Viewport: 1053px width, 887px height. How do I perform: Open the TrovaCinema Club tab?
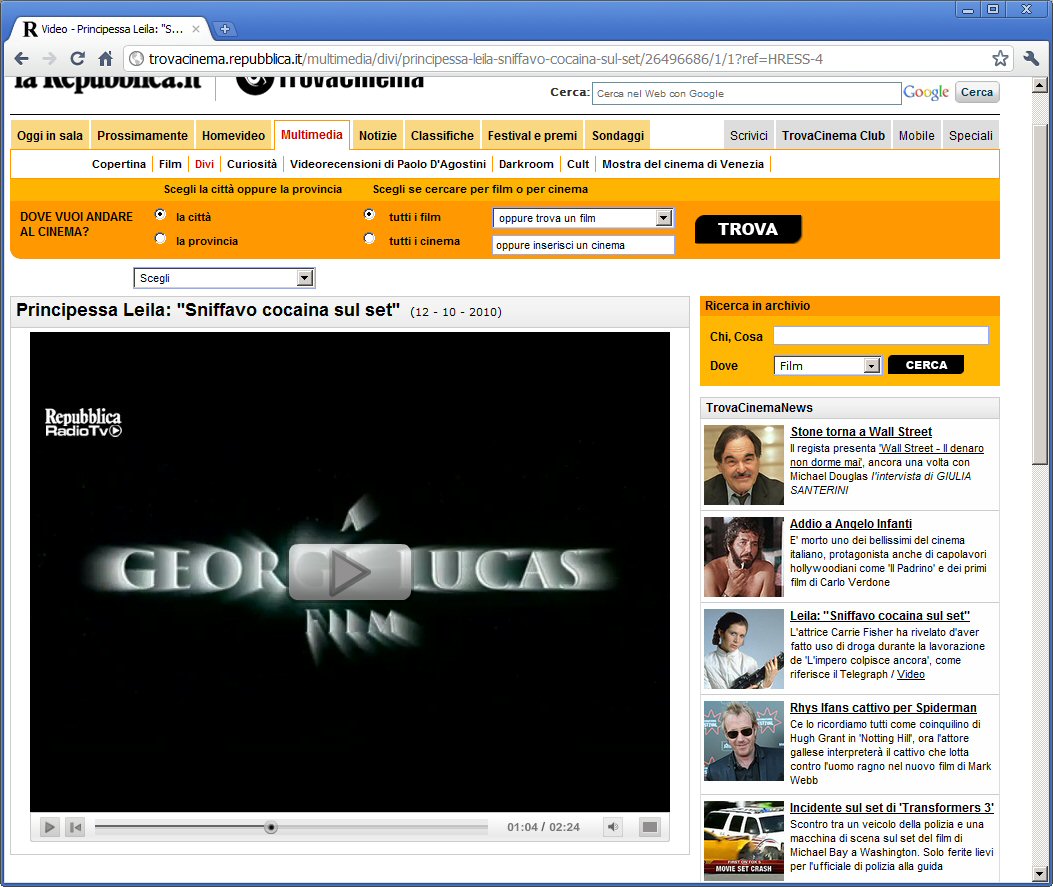point(833,136)
